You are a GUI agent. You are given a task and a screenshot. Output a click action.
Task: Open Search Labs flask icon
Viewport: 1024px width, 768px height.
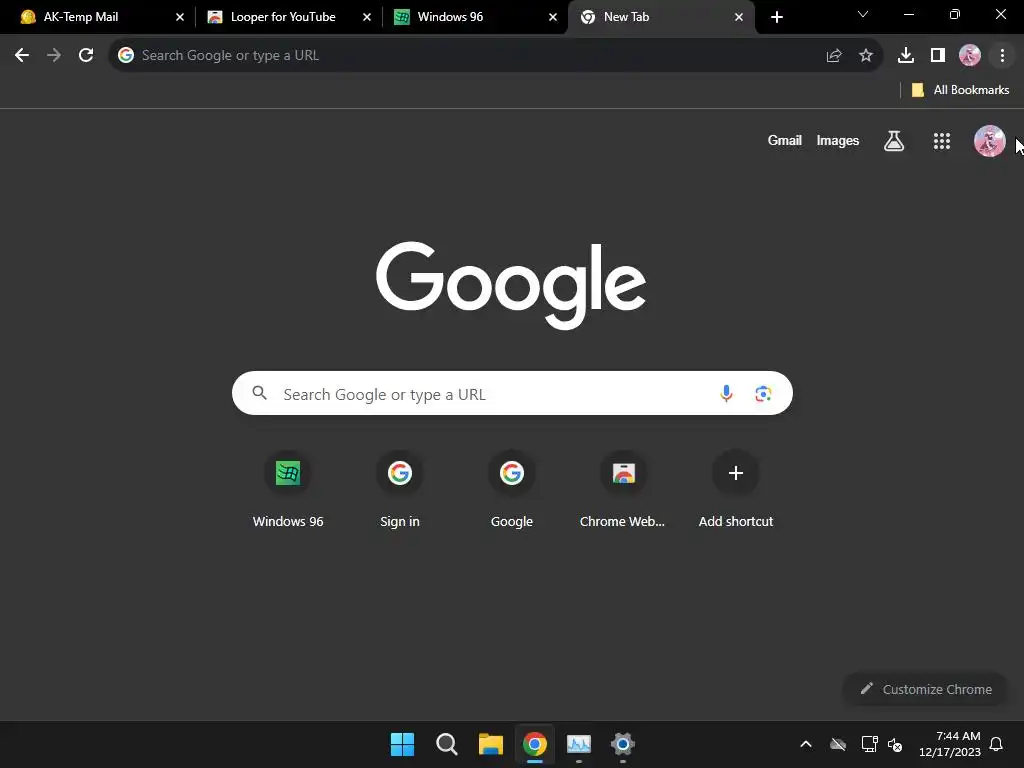point(894,140)
